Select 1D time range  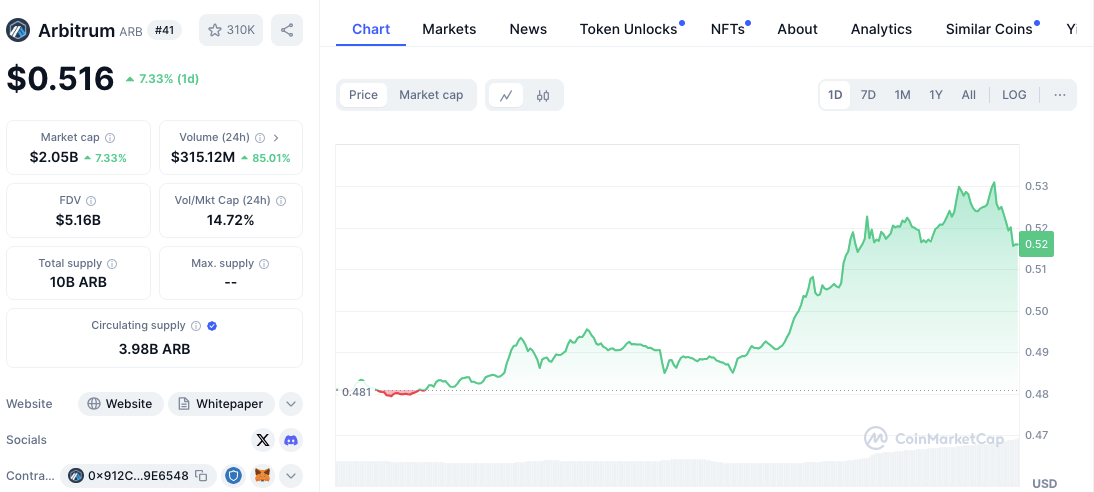835,95
